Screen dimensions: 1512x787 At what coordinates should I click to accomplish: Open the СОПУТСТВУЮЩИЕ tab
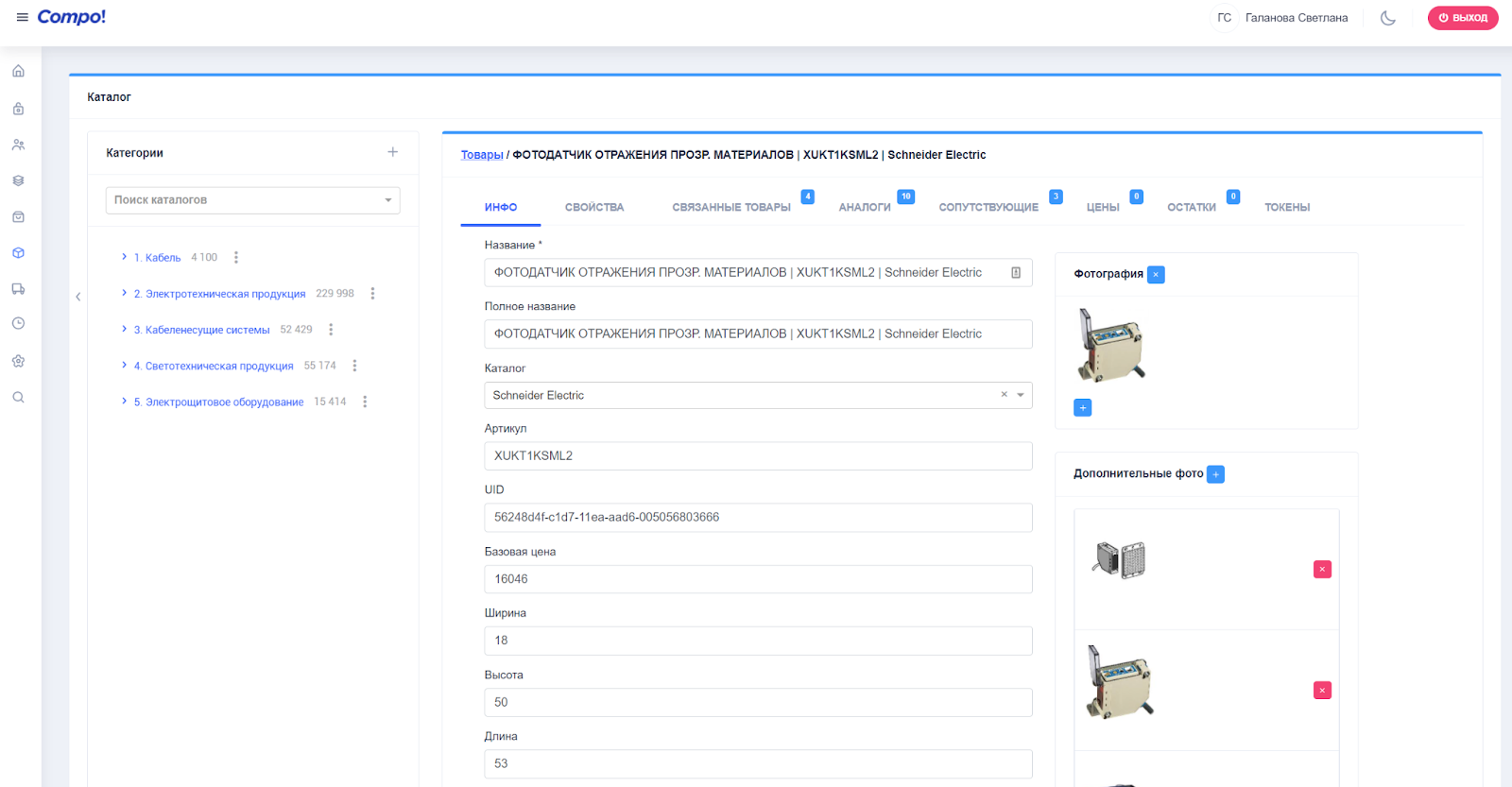[x=988, y=208]
